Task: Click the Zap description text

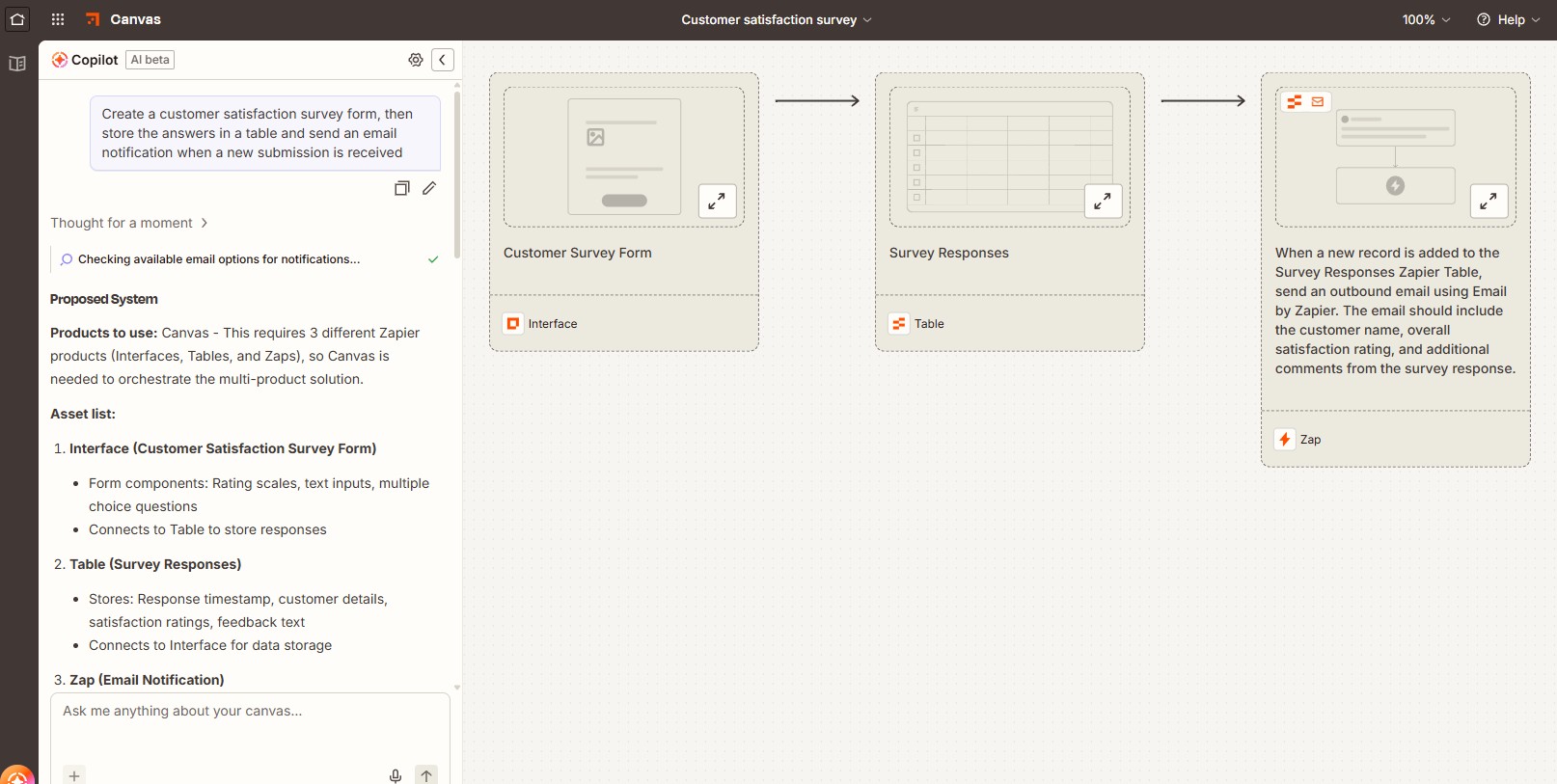Action: click(x=1396, y=311)
